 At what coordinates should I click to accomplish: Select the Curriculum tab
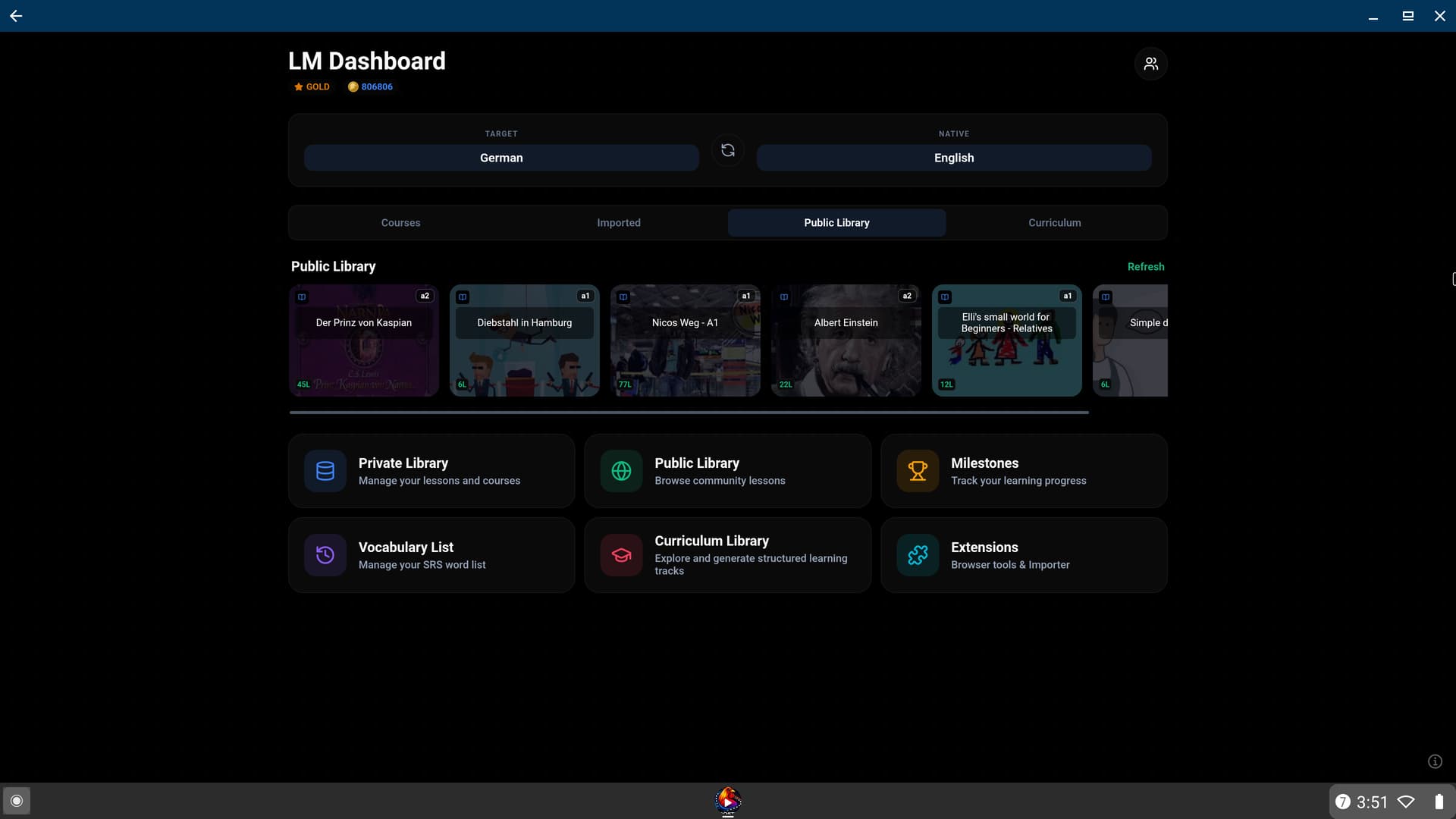point(1054,223)
